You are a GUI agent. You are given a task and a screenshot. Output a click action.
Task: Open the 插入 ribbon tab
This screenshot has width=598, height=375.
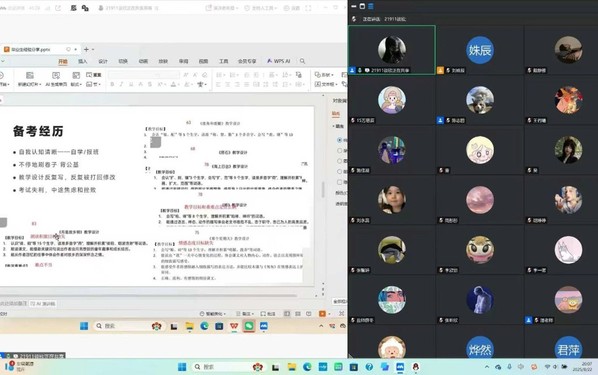click(x=83, y=61)
